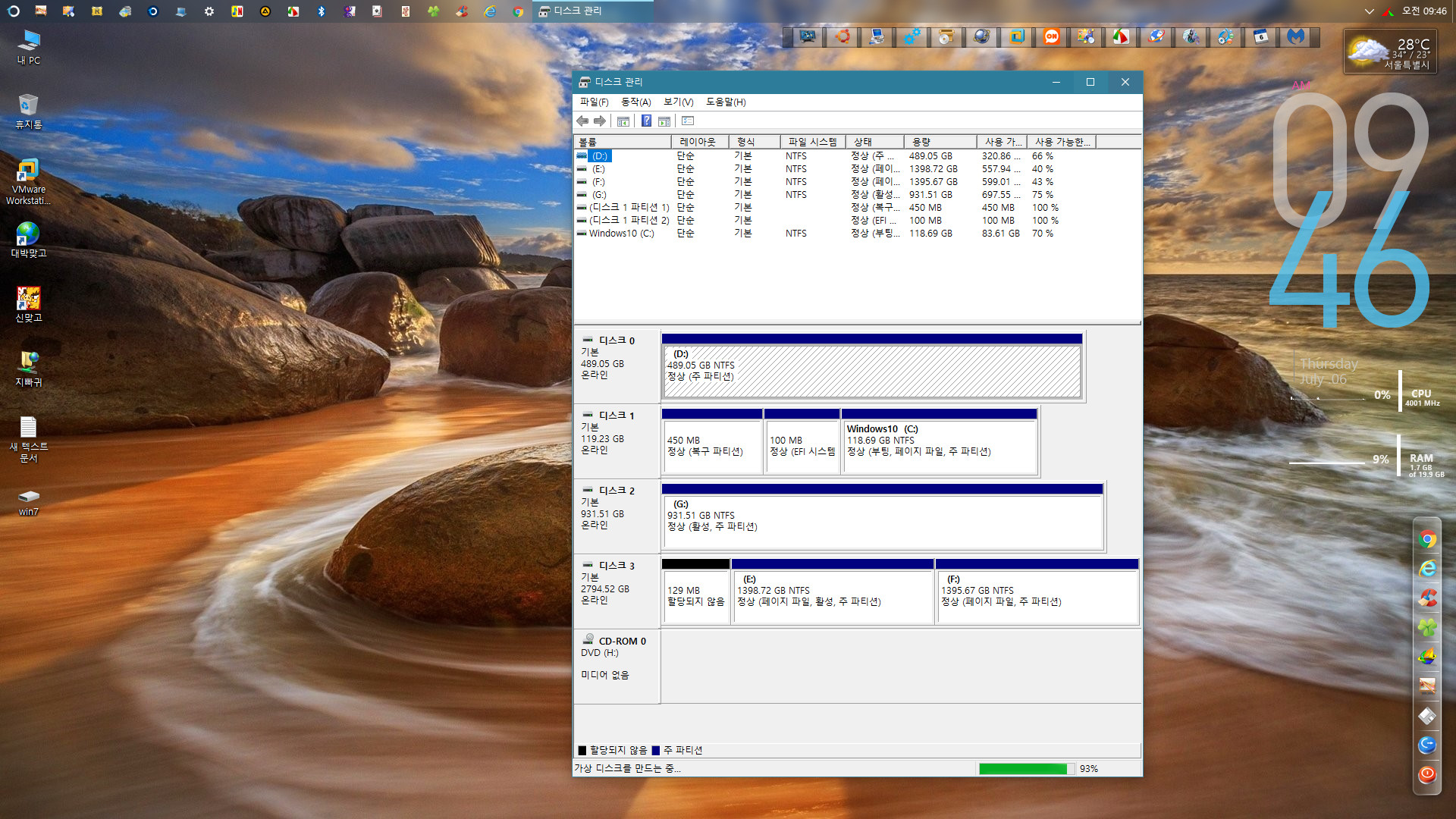This screenshot has height=819, width=1456.
Task: Open the weather widget showing 28°C
Action: (1389, 52)
